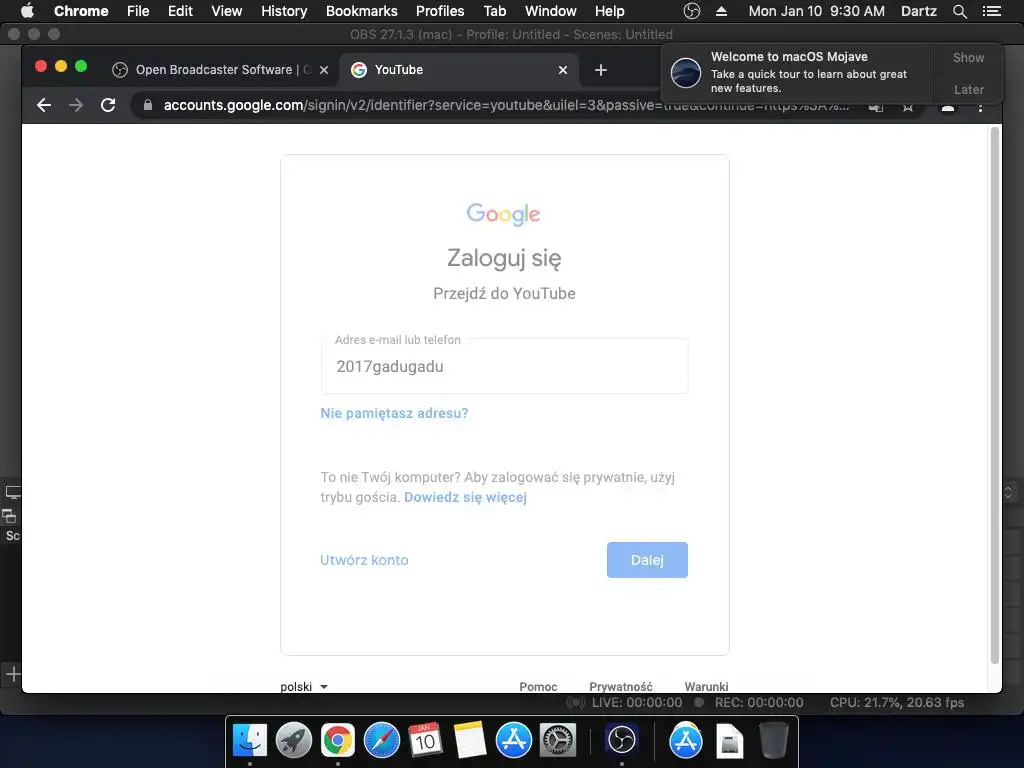The width and height of the screenshot is (1024, 768).
Task: Select the YouTube tab
Action: pos(458,70)
